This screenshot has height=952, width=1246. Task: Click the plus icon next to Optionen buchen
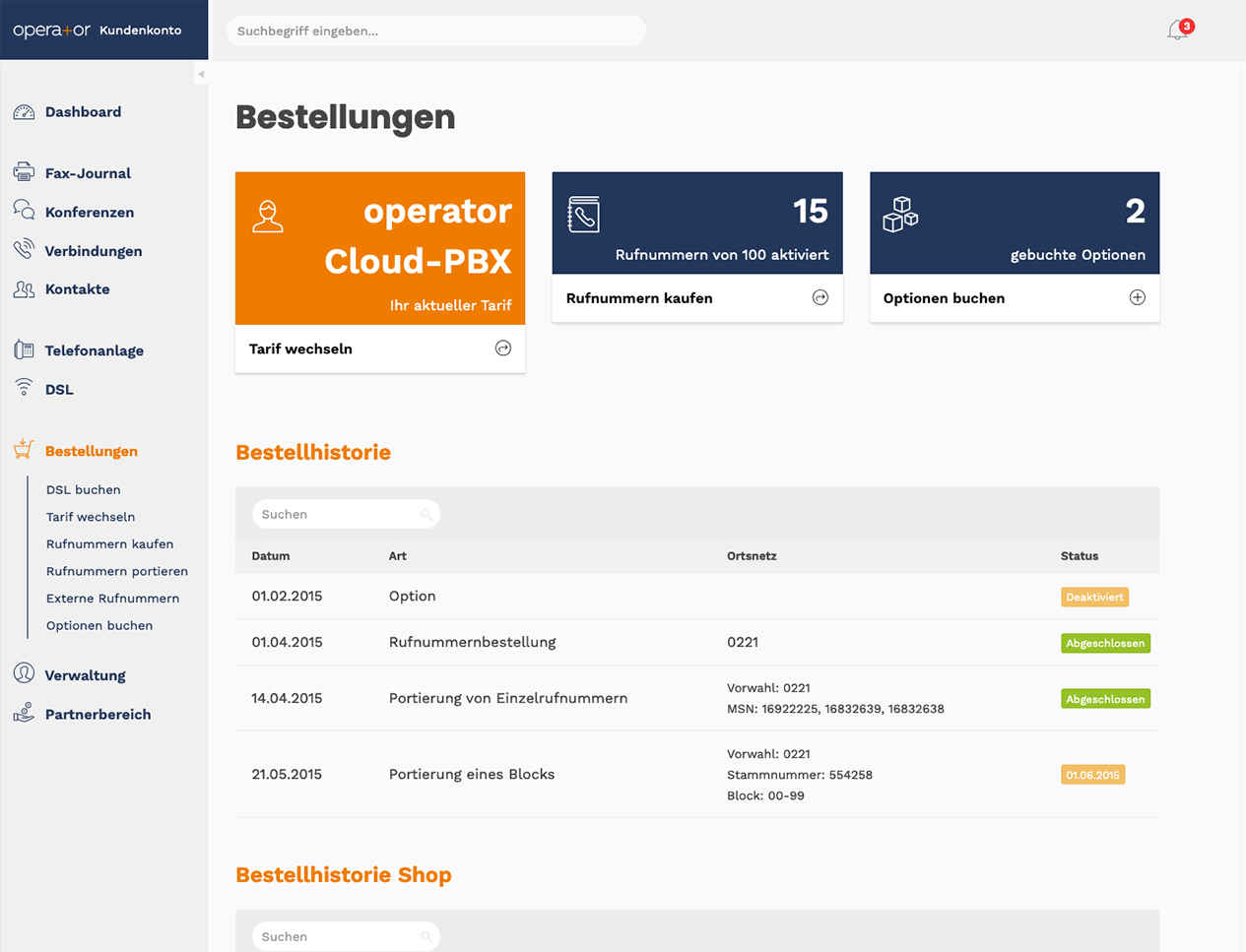coord(1138,297)
